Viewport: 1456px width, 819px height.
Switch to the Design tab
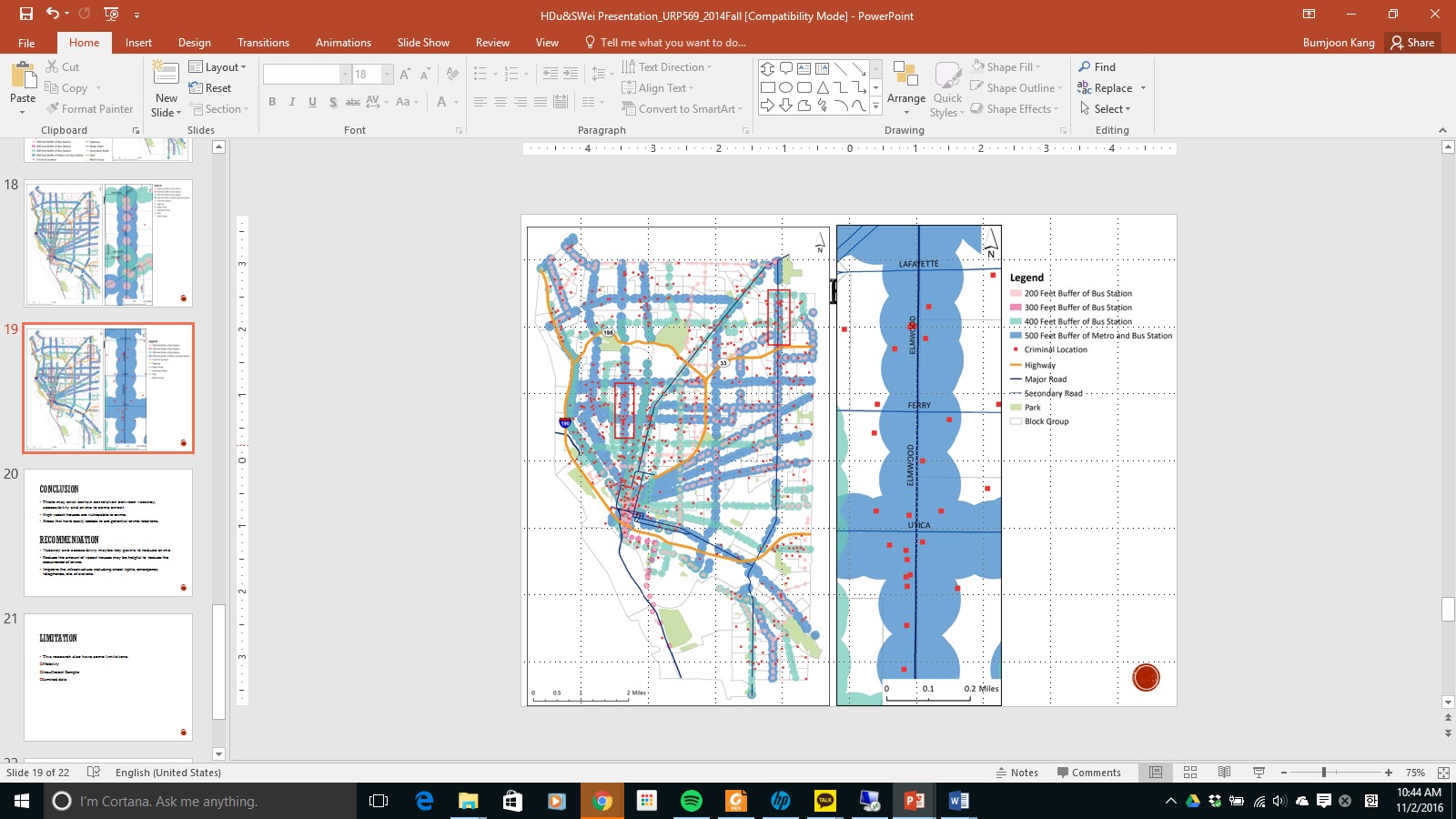tap(194, 43)
